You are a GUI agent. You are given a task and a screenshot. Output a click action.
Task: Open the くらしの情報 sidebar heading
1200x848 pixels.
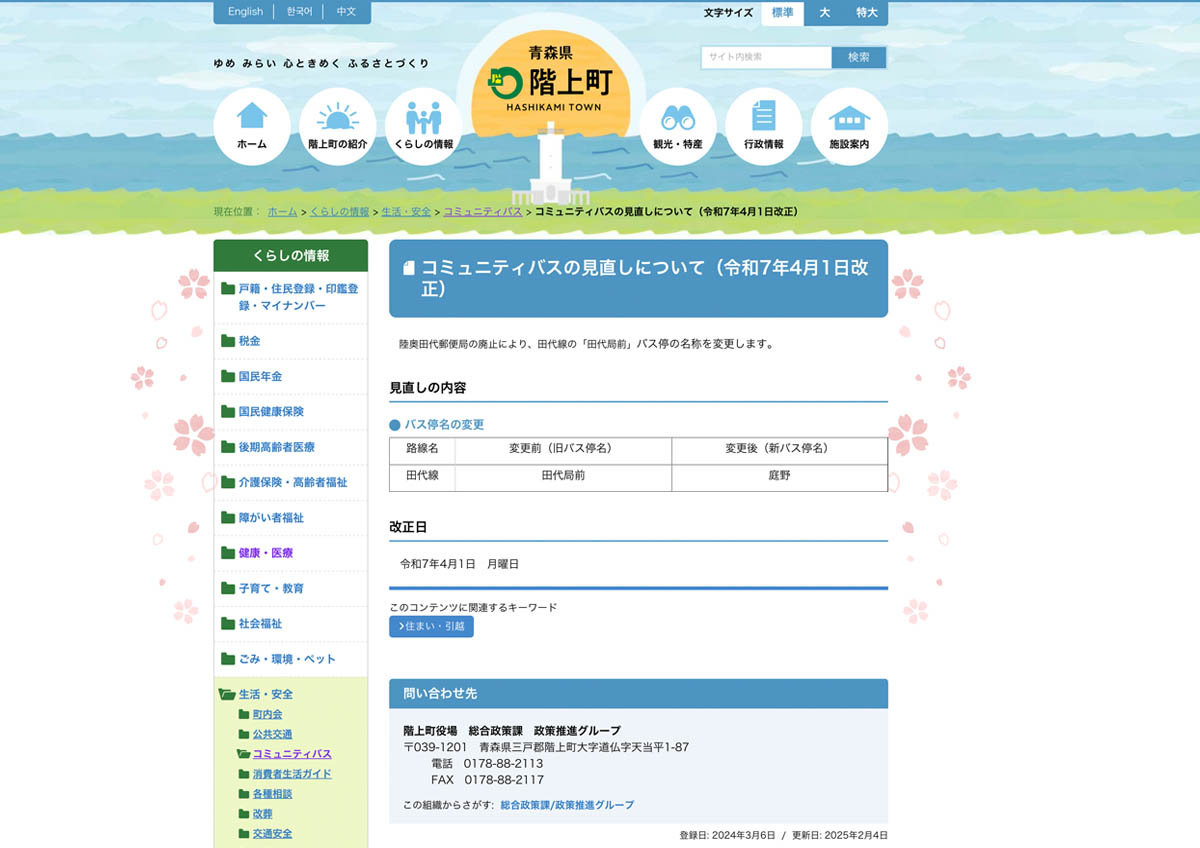coord(291,256)
